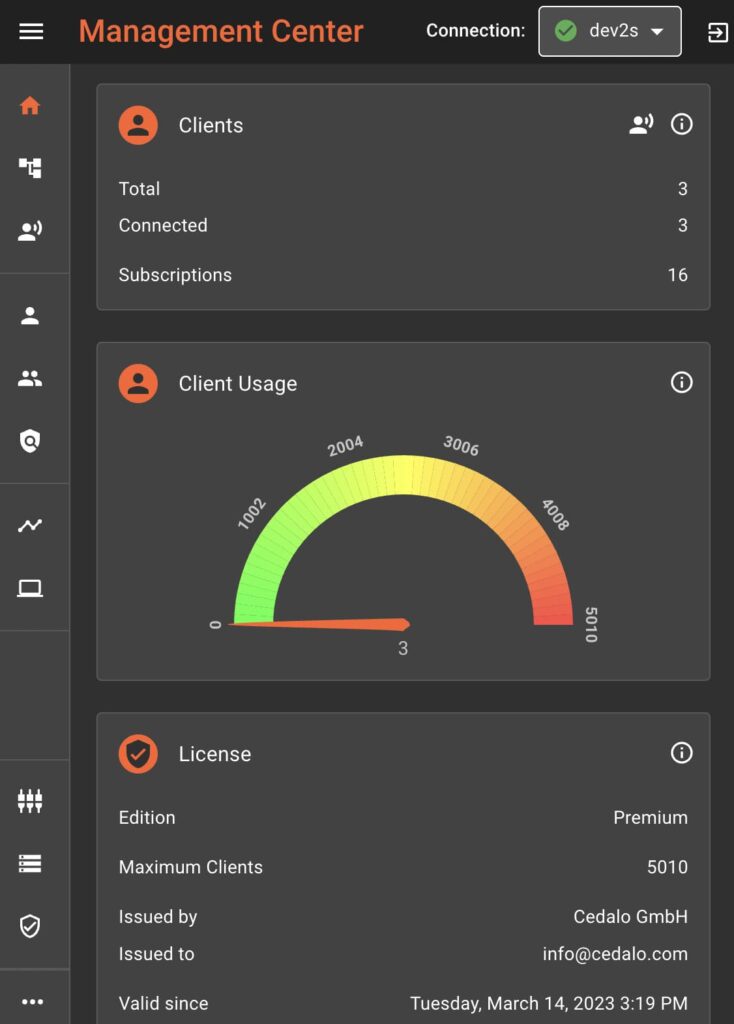This screenshot has height=1024, width=734.
Task: Open the hamburger menu
Action: click(31, 31)
